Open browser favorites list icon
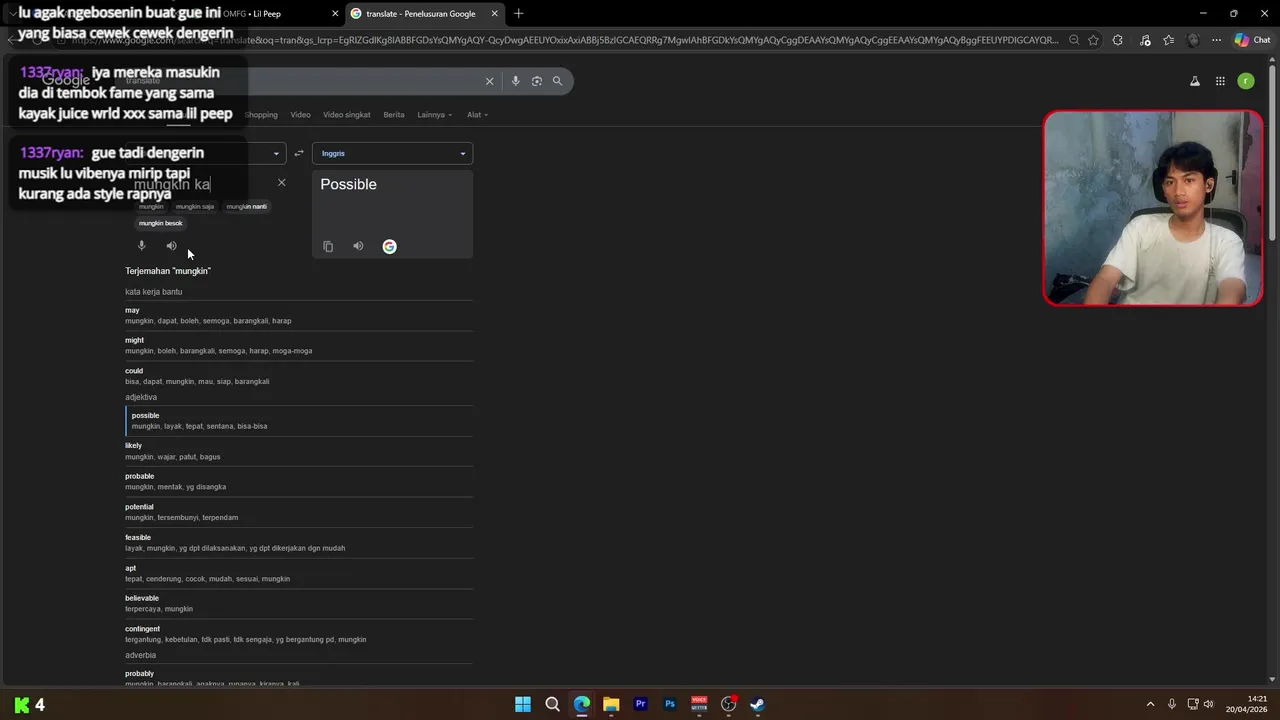1280x720 pixels. [x=1168, y=40]
